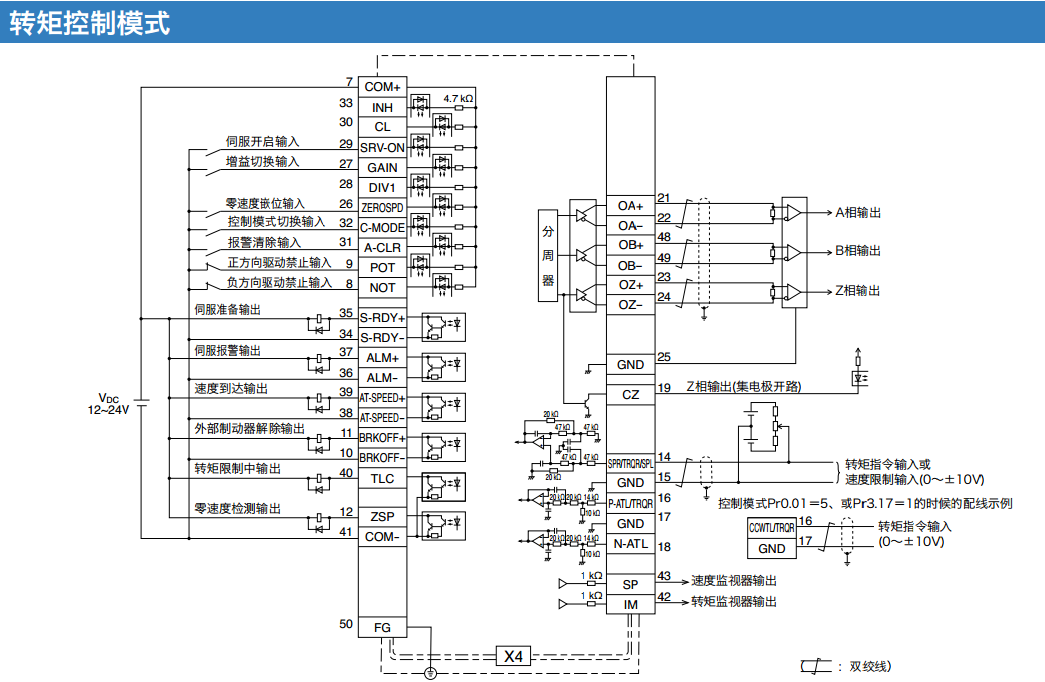Click the A相输出 line receiver triangle symbol
This screenshot has height=682, width=1045.
point(793,212)
